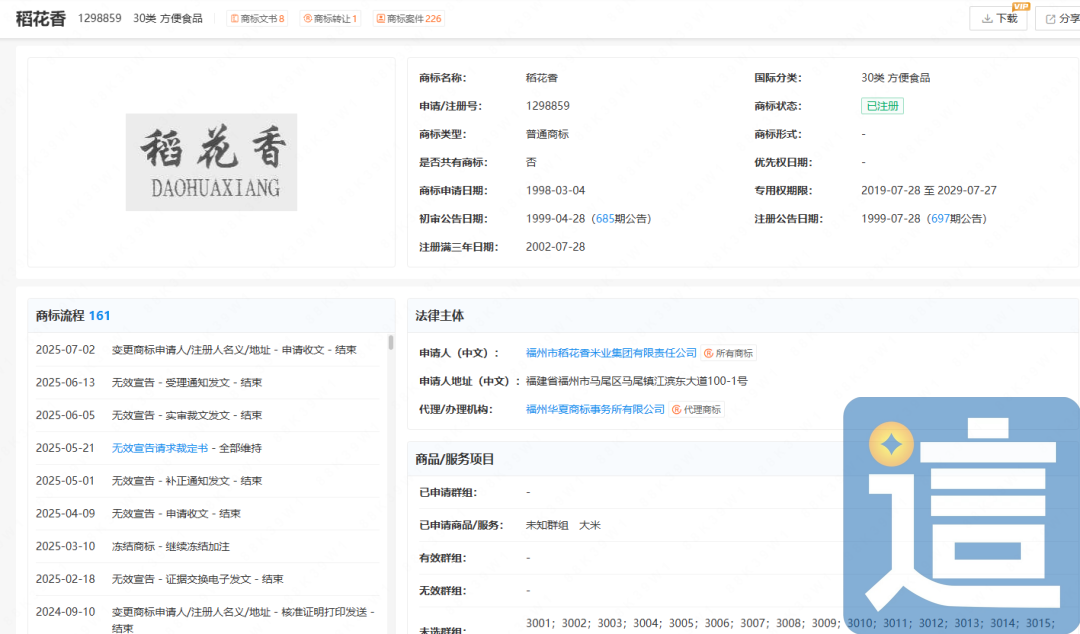
Task: Click the exclusive period 2019-07-28 至 2029-07-27
Action: pos(928,190)
